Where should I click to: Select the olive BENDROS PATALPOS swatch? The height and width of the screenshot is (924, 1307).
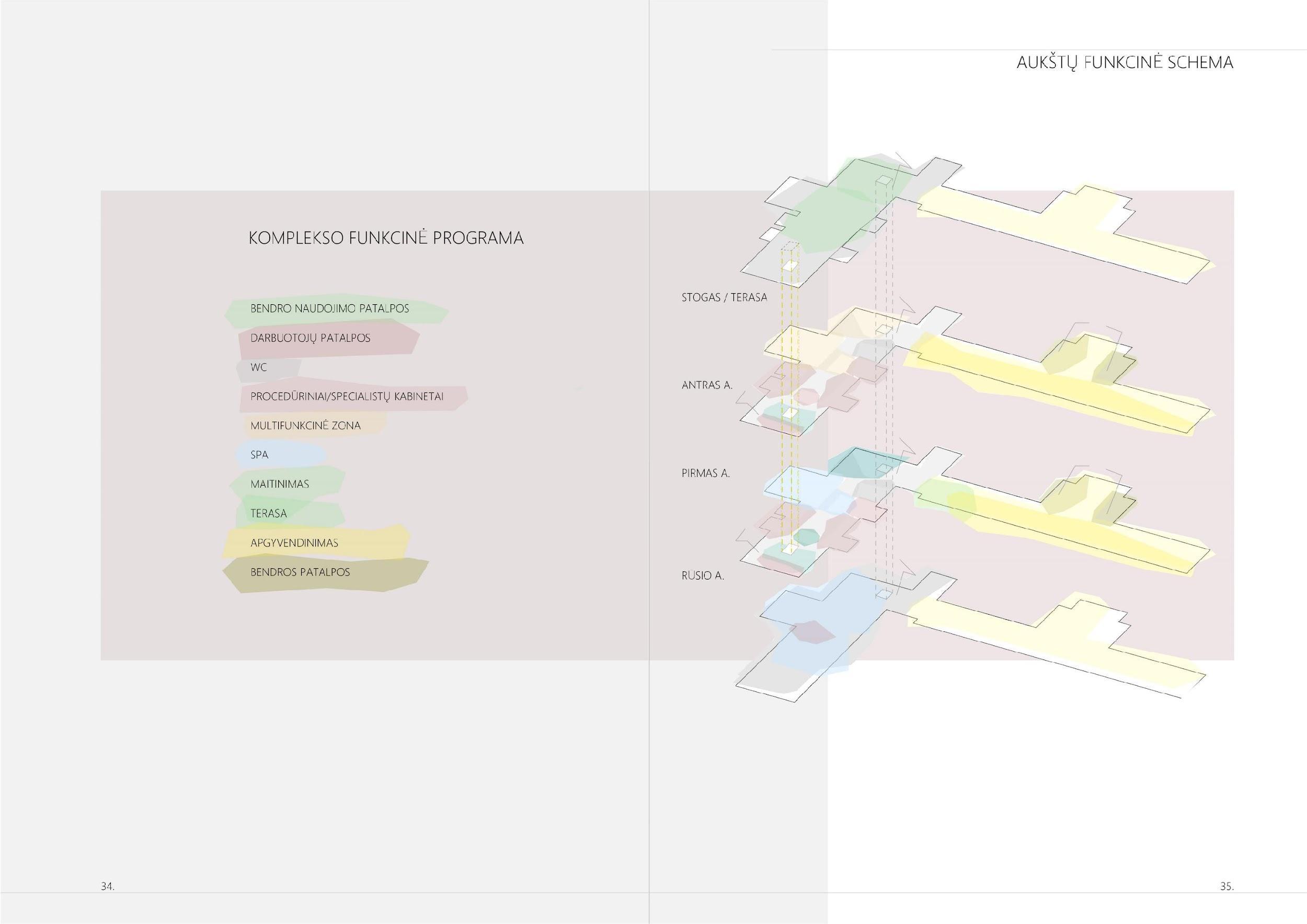(x=325, y=574)
